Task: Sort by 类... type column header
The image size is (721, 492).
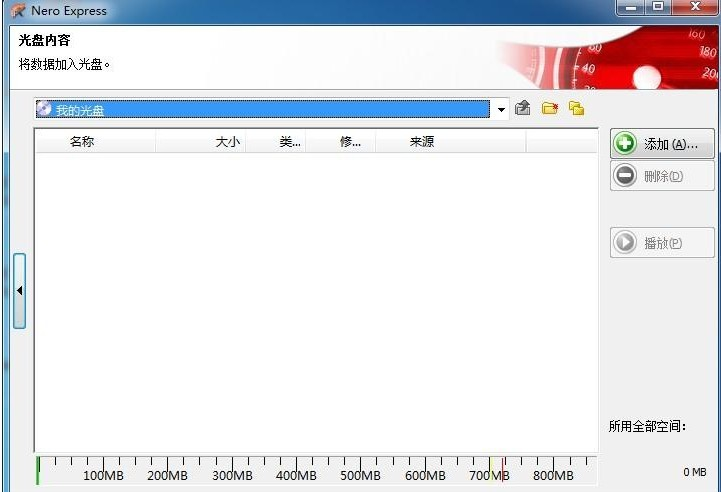Action: (275, 142)
